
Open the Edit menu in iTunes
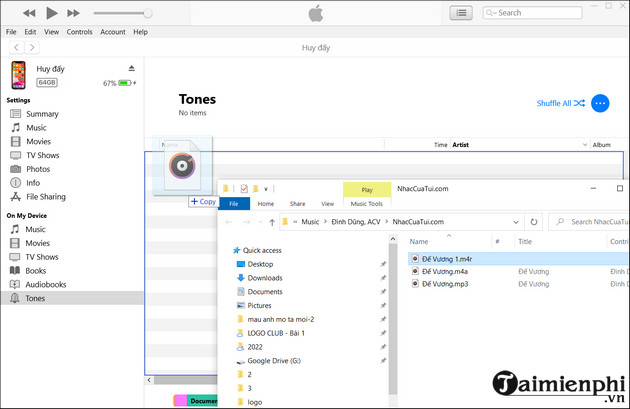click(x=30, y=32)
